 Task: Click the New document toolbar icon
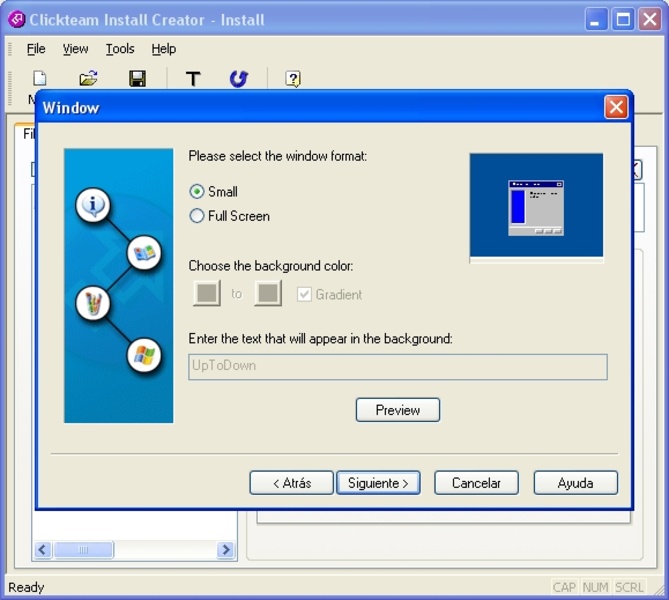click(40, 78)
